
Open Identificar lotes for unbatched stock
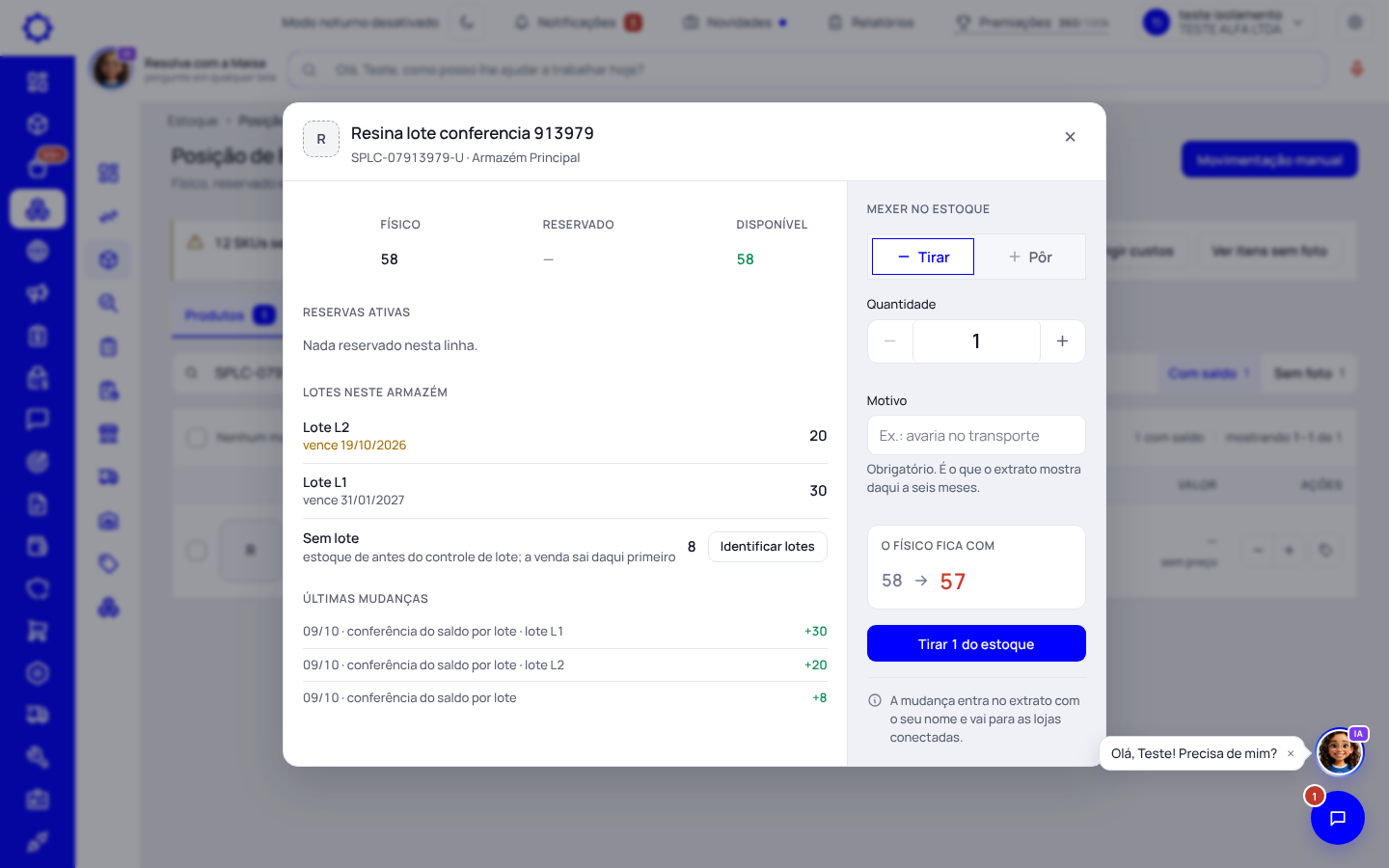point(767,546)
